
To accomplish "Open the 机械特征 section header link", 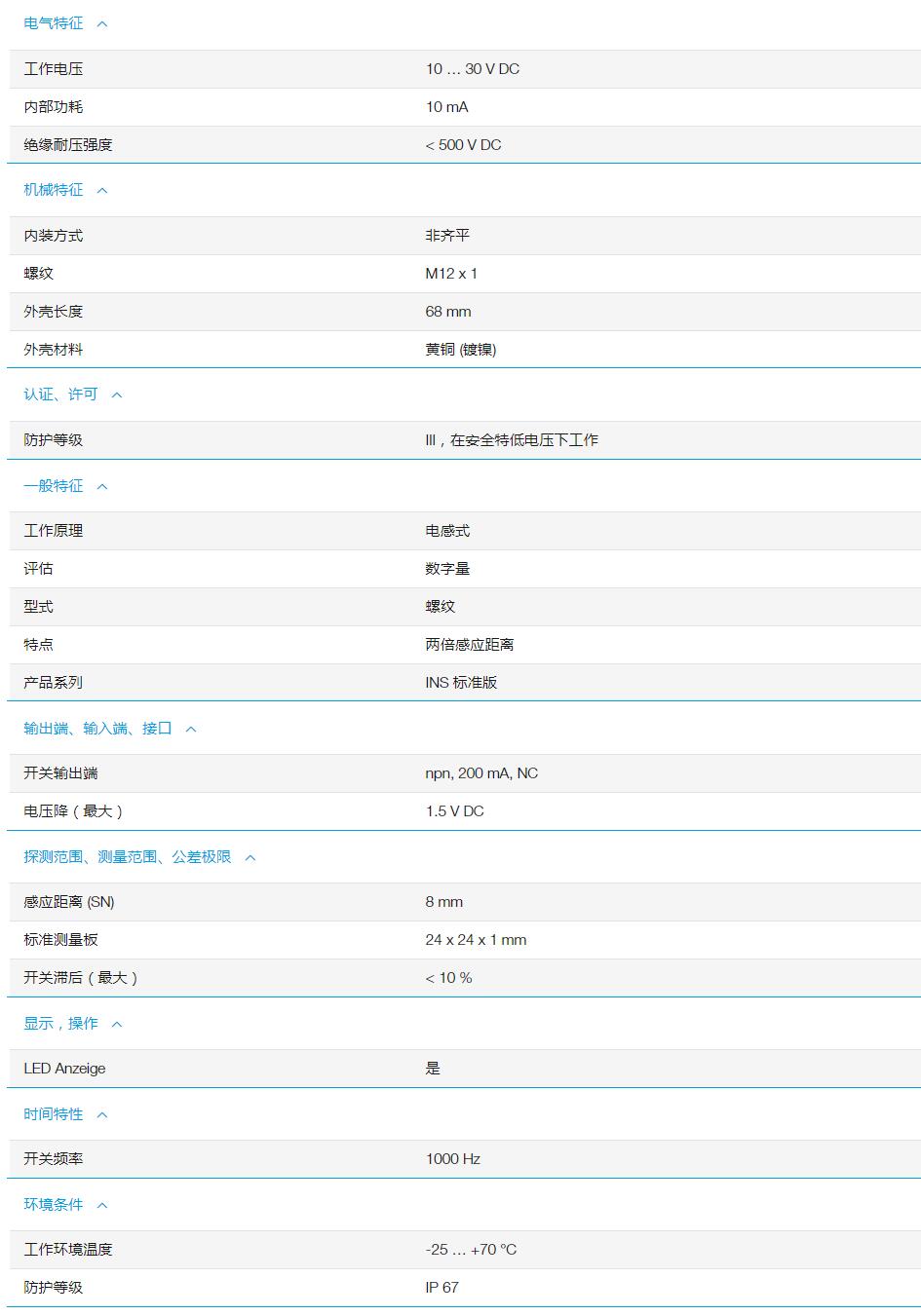I will tap(52, 190).
